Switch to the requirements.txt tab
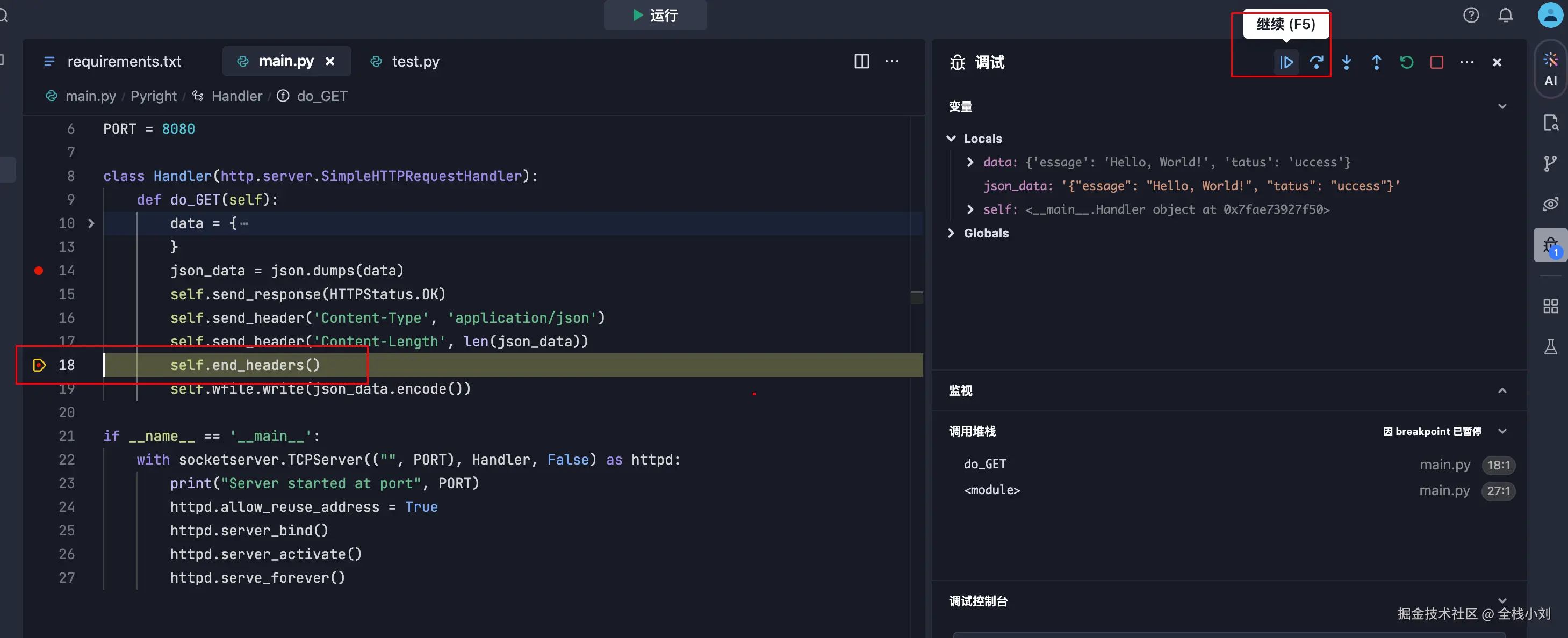Image resolution: width=1568 pixels, height=638 pixels. pyautogui.click(x=124, y=61)
